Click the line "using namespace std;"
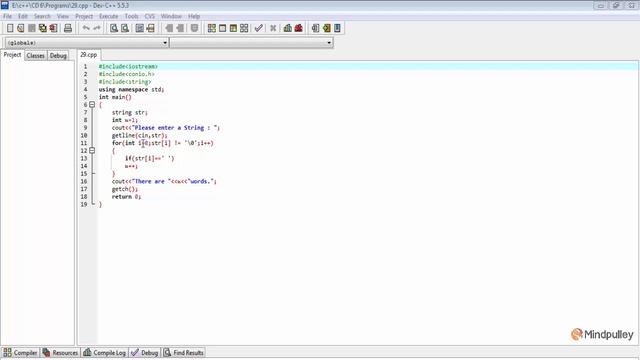The width and height of the screenshot is (640, 360). 131,89
